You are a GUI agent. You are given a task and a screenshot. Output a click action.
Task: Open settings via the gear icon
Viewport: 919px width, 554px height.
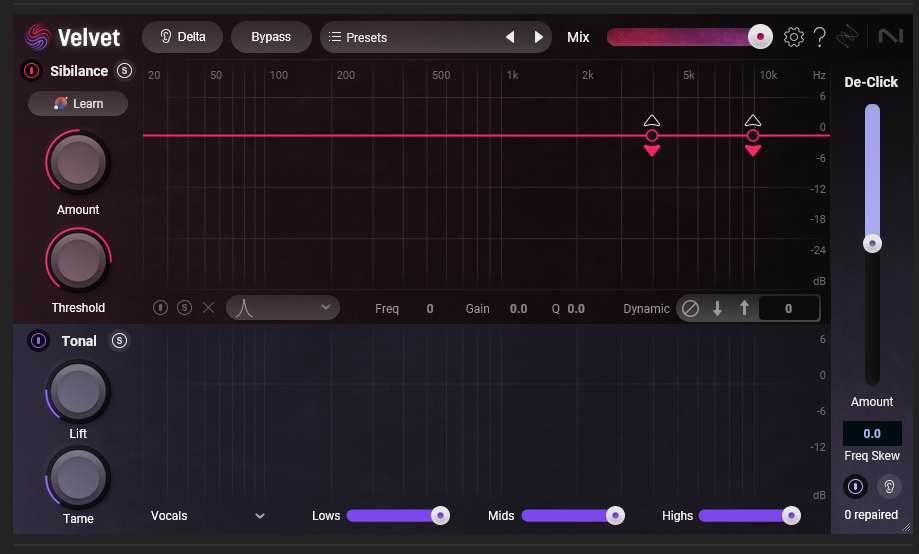[794, 37]
